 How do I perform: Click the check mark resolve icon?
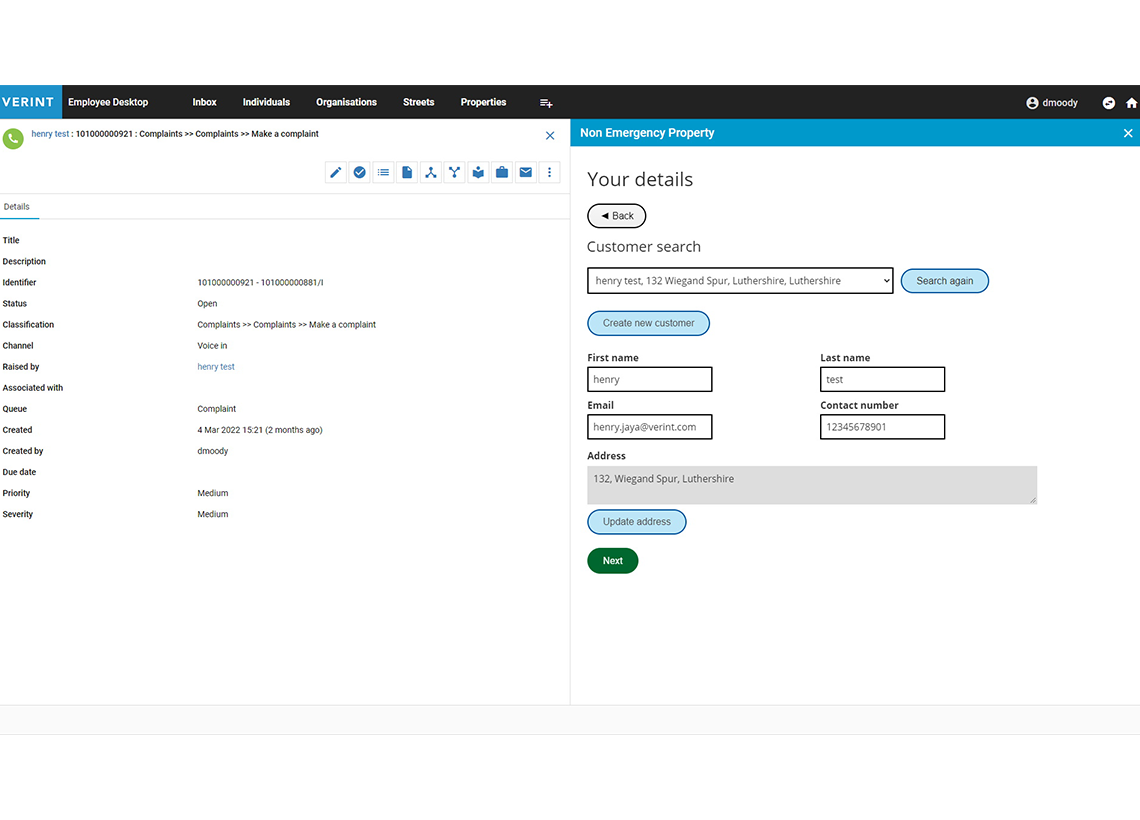tap(359, 172)
